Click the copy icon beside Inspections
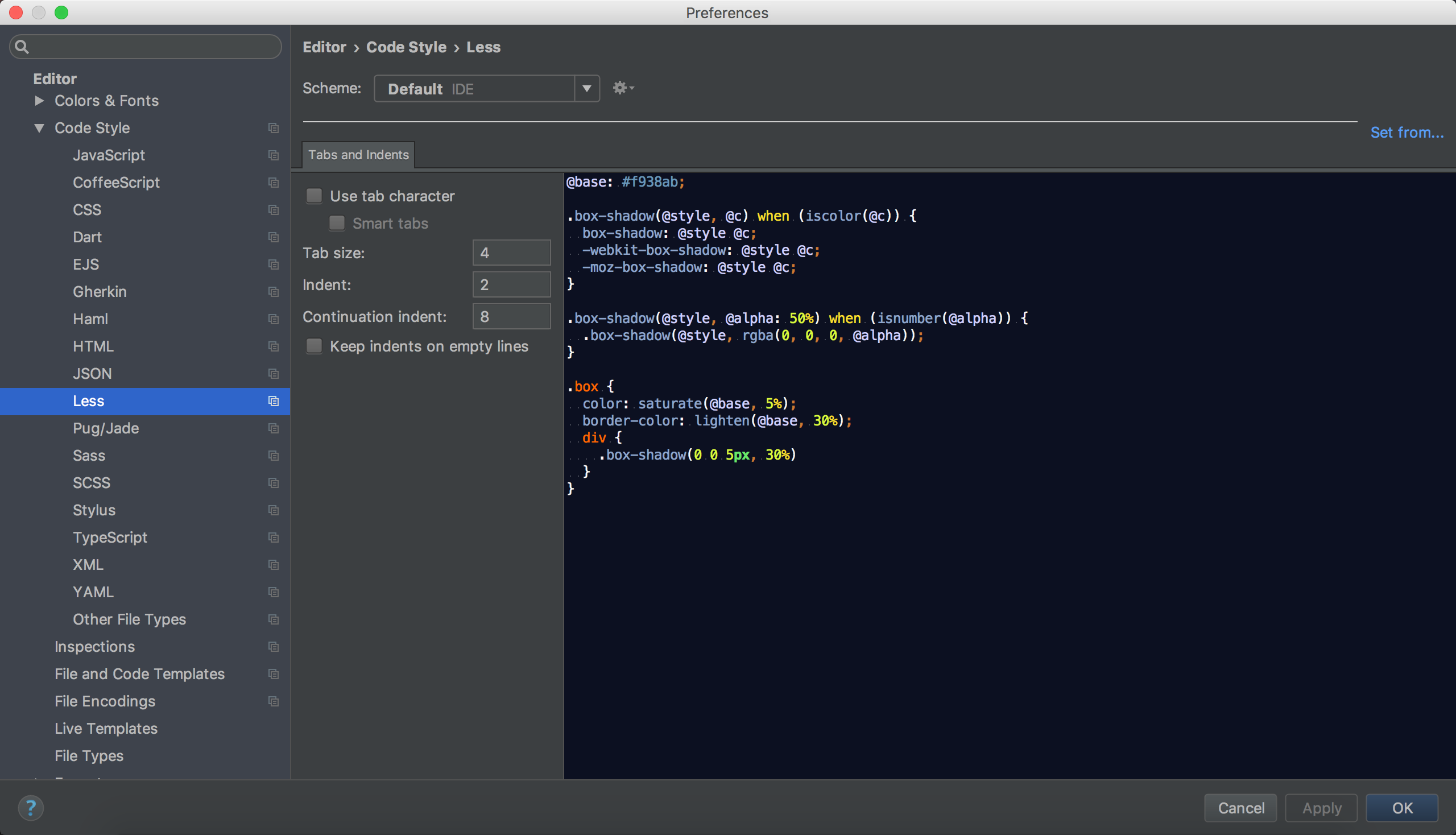The image size is (1456, 835). pyautogui.click(x=274, y=646)
